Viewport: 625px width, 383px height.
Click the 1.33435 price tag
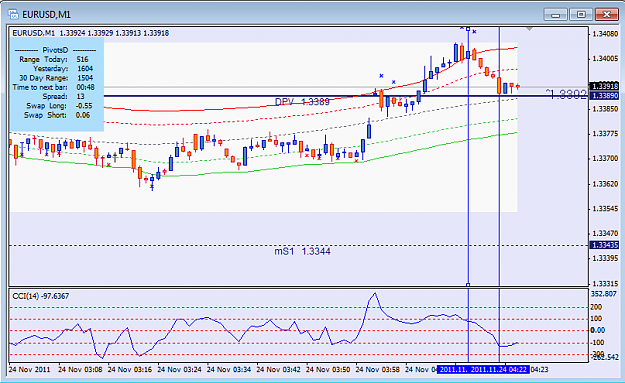click(604, 245)
